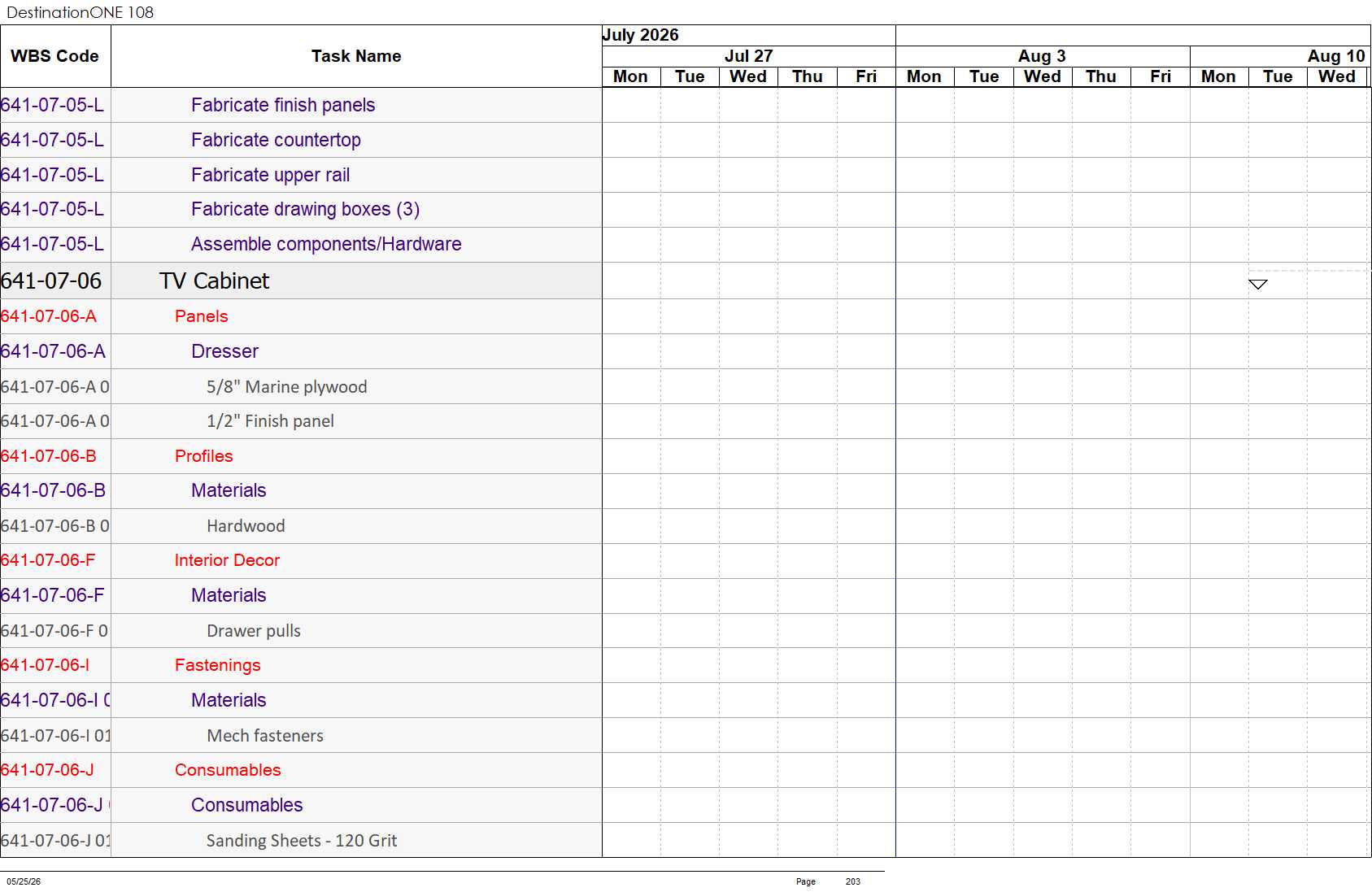This screenshot has width=1372, height=892.
Task: Select the Task Name column header
Action: [x=356, y=56]
